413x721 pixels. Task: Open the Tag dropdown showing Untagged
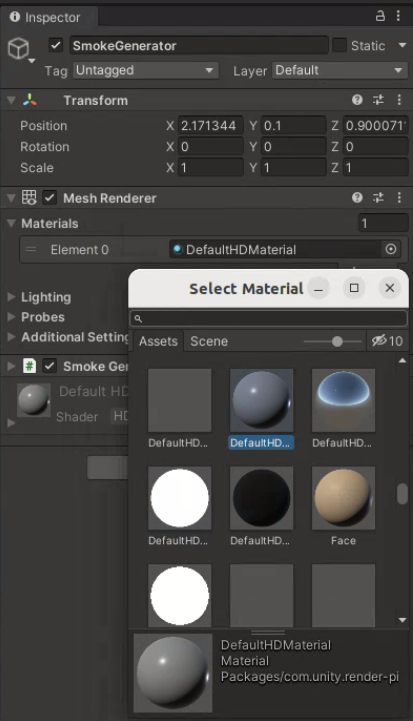(145, 70)
